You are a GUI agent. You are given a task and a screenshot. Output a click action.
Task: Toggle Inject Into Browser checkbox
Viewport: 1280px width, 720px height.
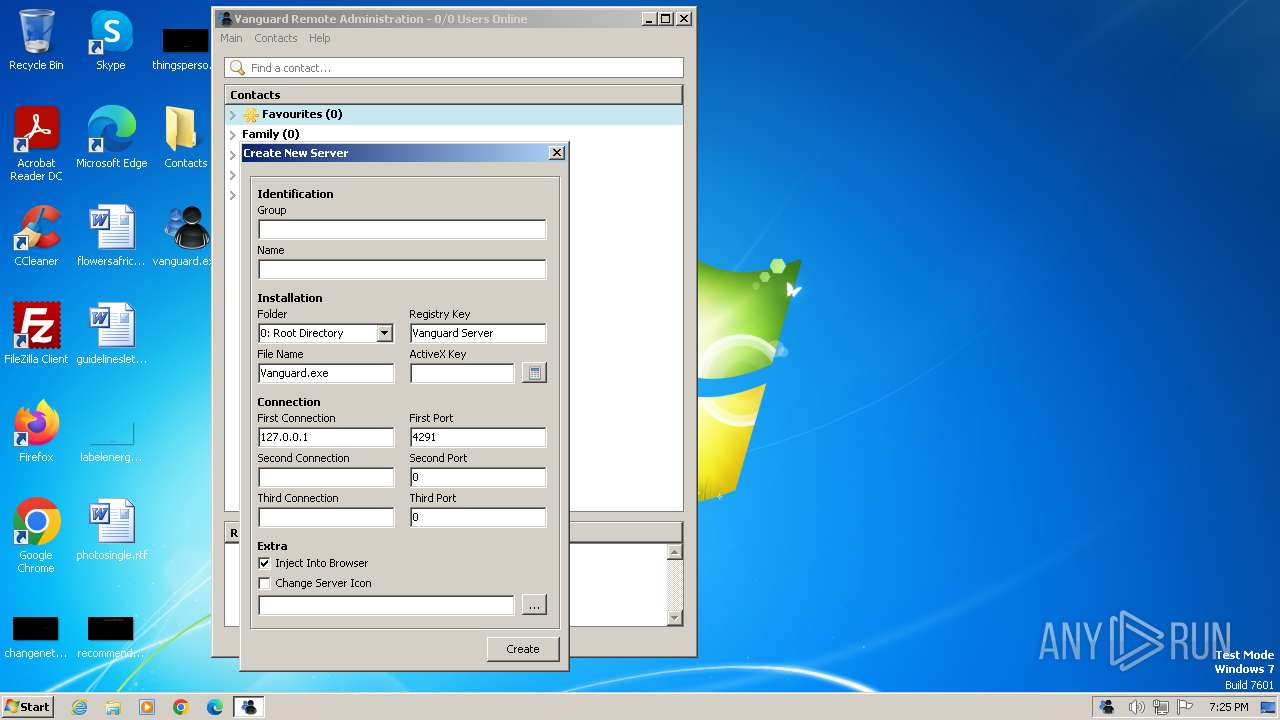pyautogui.click(x=264, y=563)
